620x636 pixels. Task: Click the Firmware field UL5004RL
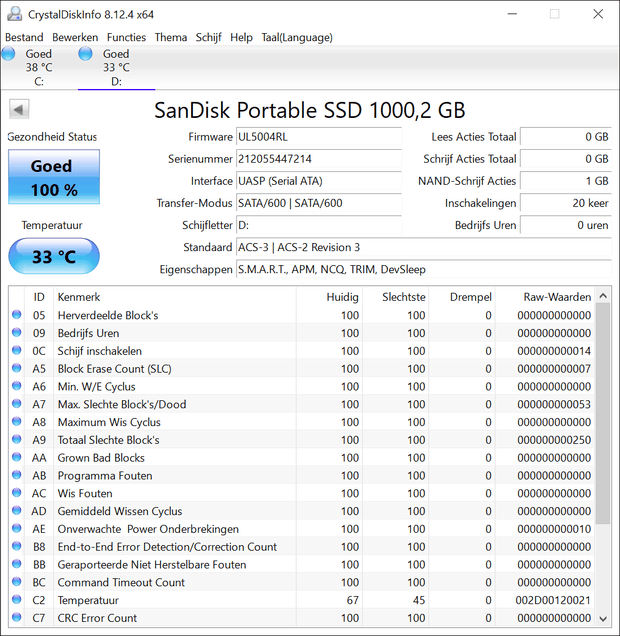[x=319, y=137]
